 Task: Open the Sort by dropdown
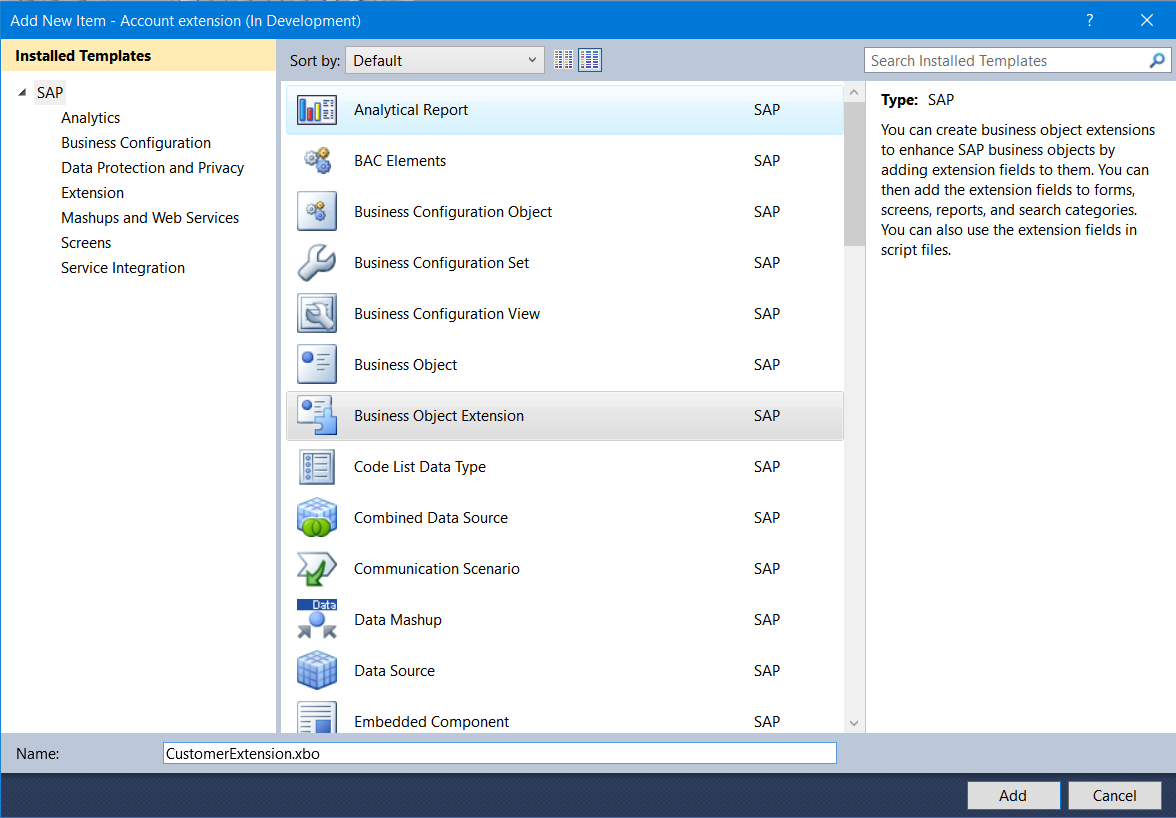pos(445,60)
